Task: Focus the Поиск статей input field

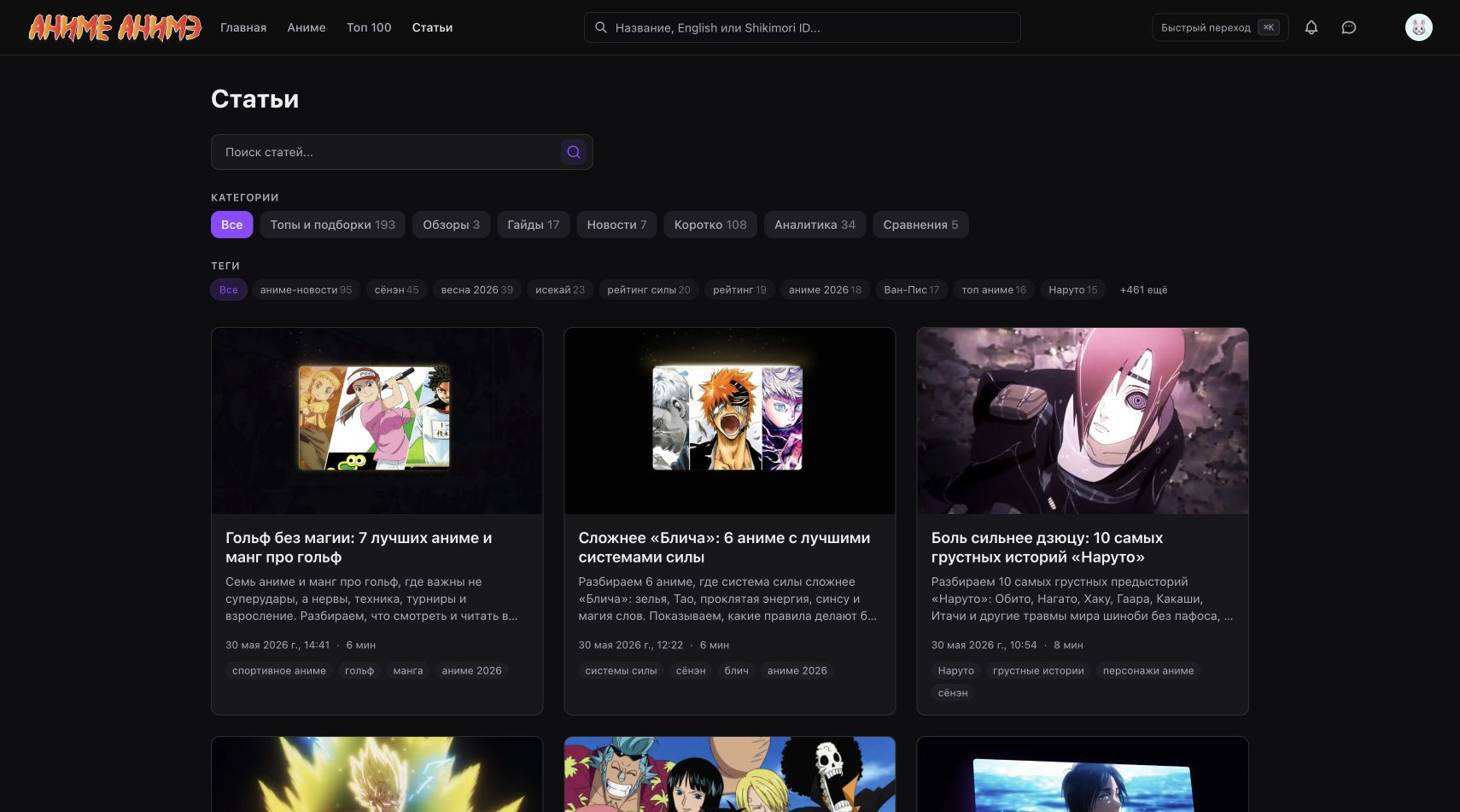Action: [402, 152]
